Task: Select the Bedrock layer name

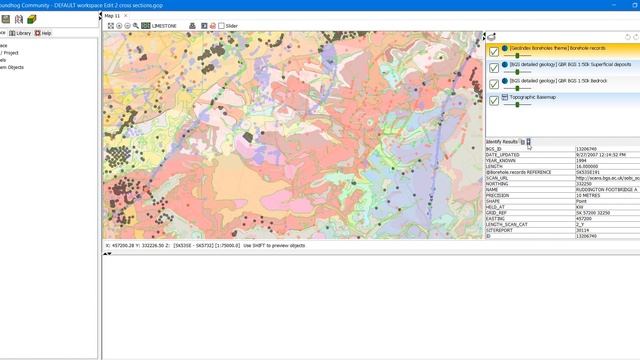Action: (558, 81)
